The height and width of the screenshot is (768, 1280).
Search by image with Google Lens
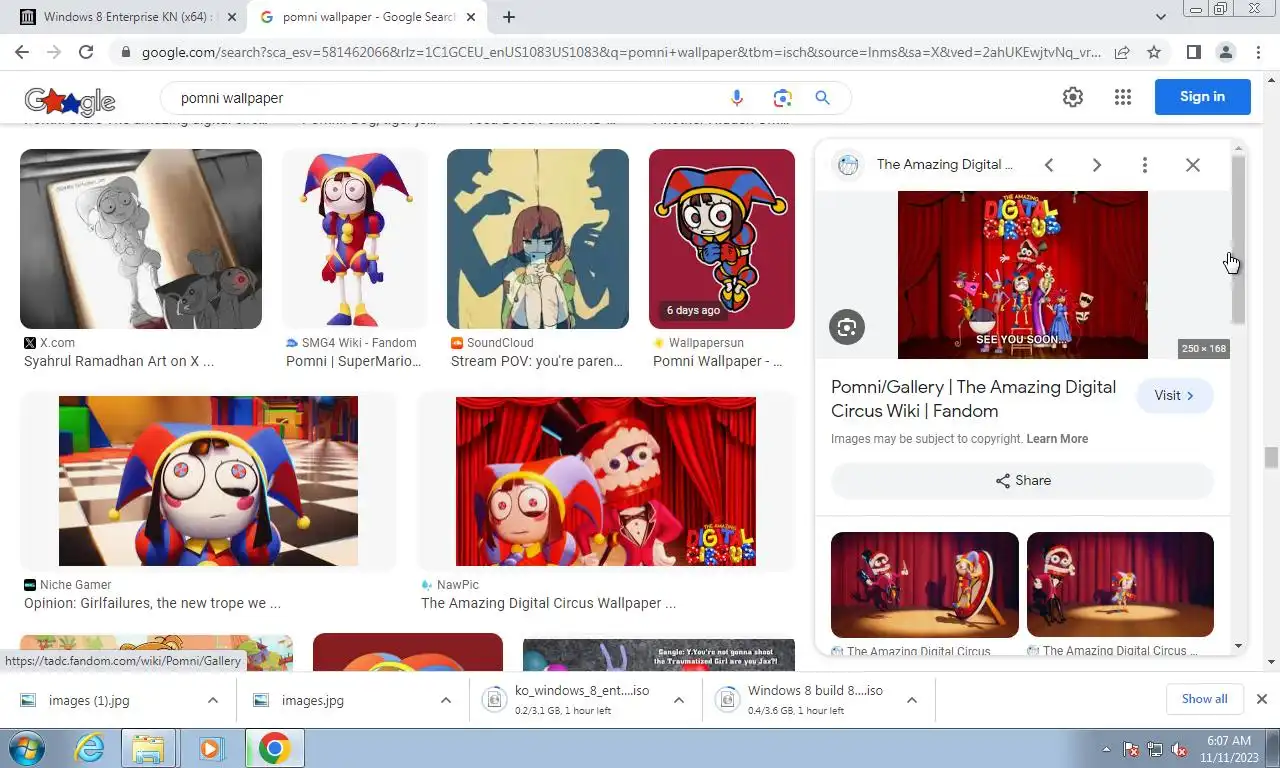click(x=782, y=98)
